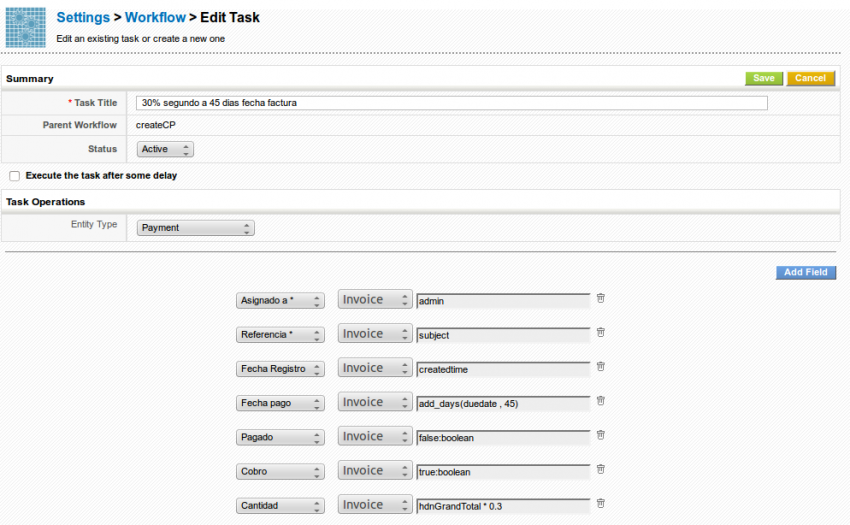The height and width of the screenshot is (525, 850).
Task: Go to Settings breadcrumb link
Action: (x=83, y=18)
